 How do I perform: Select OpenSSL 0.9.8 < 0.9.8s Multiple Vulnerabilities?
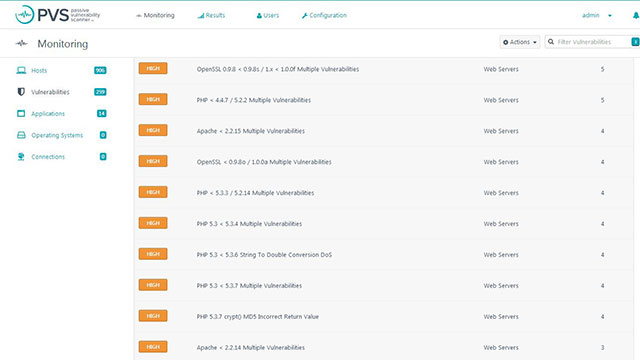tap(278, 69)
